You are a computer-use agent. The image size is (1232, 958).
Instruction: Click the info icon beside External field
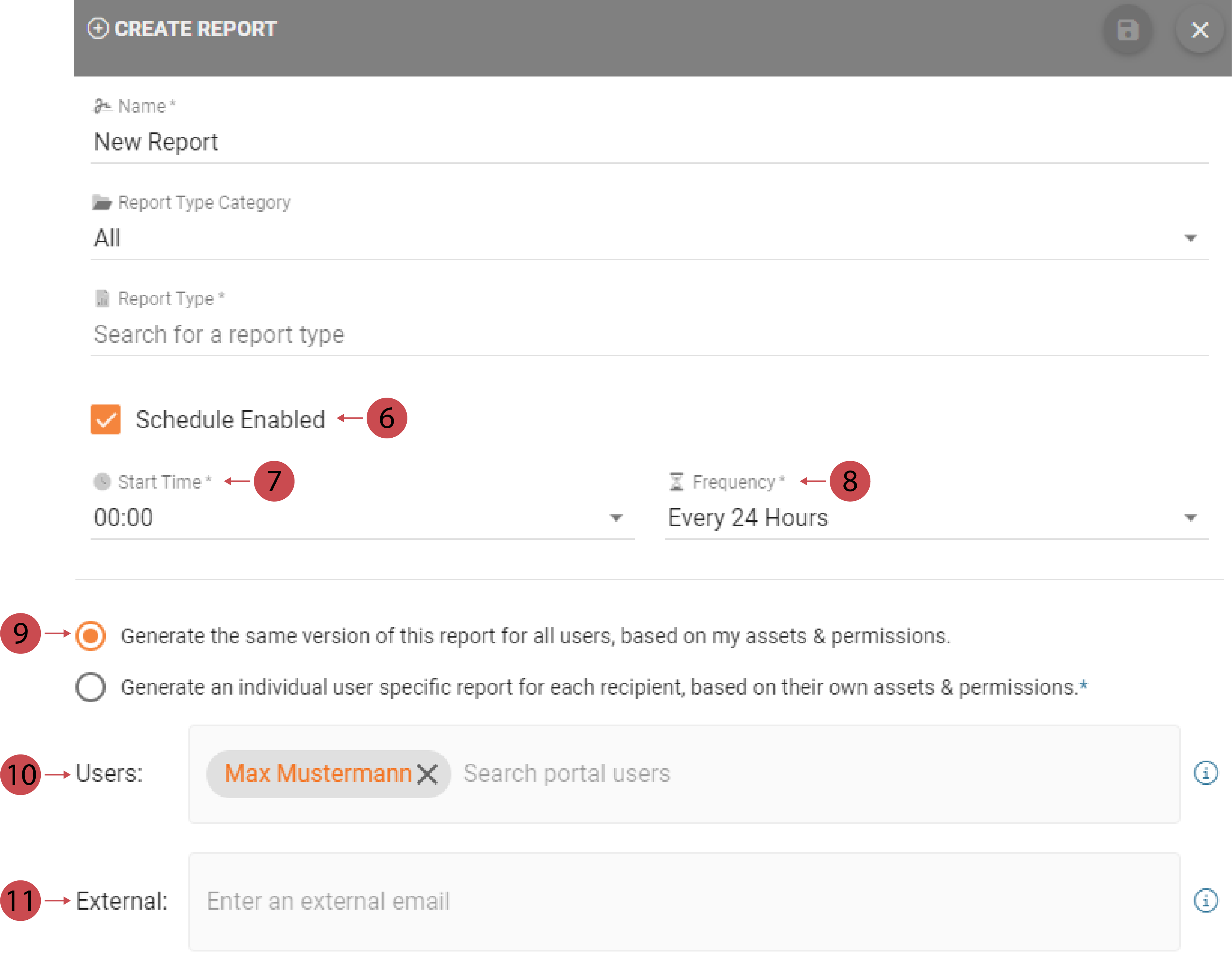[x=1206, y=901]
